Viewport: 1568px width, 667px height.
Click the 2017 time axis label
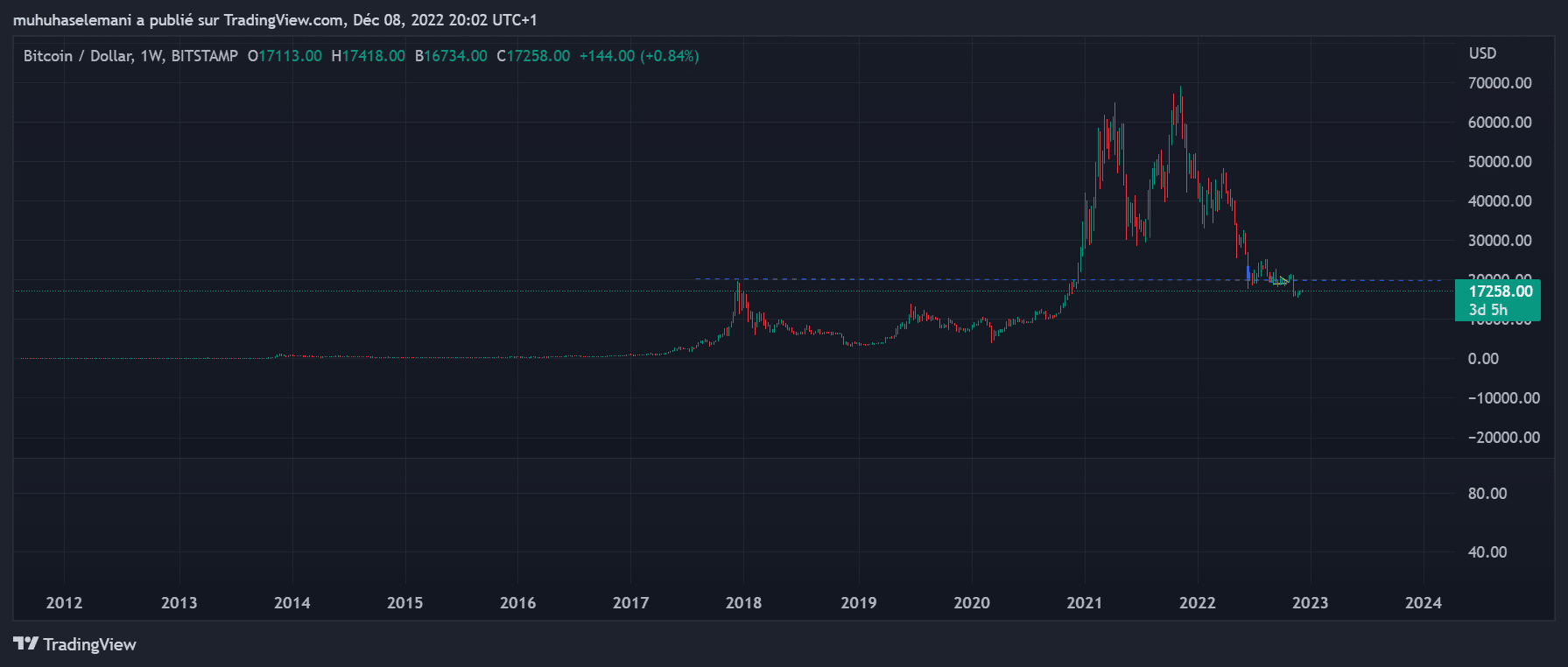pos(630,603)
